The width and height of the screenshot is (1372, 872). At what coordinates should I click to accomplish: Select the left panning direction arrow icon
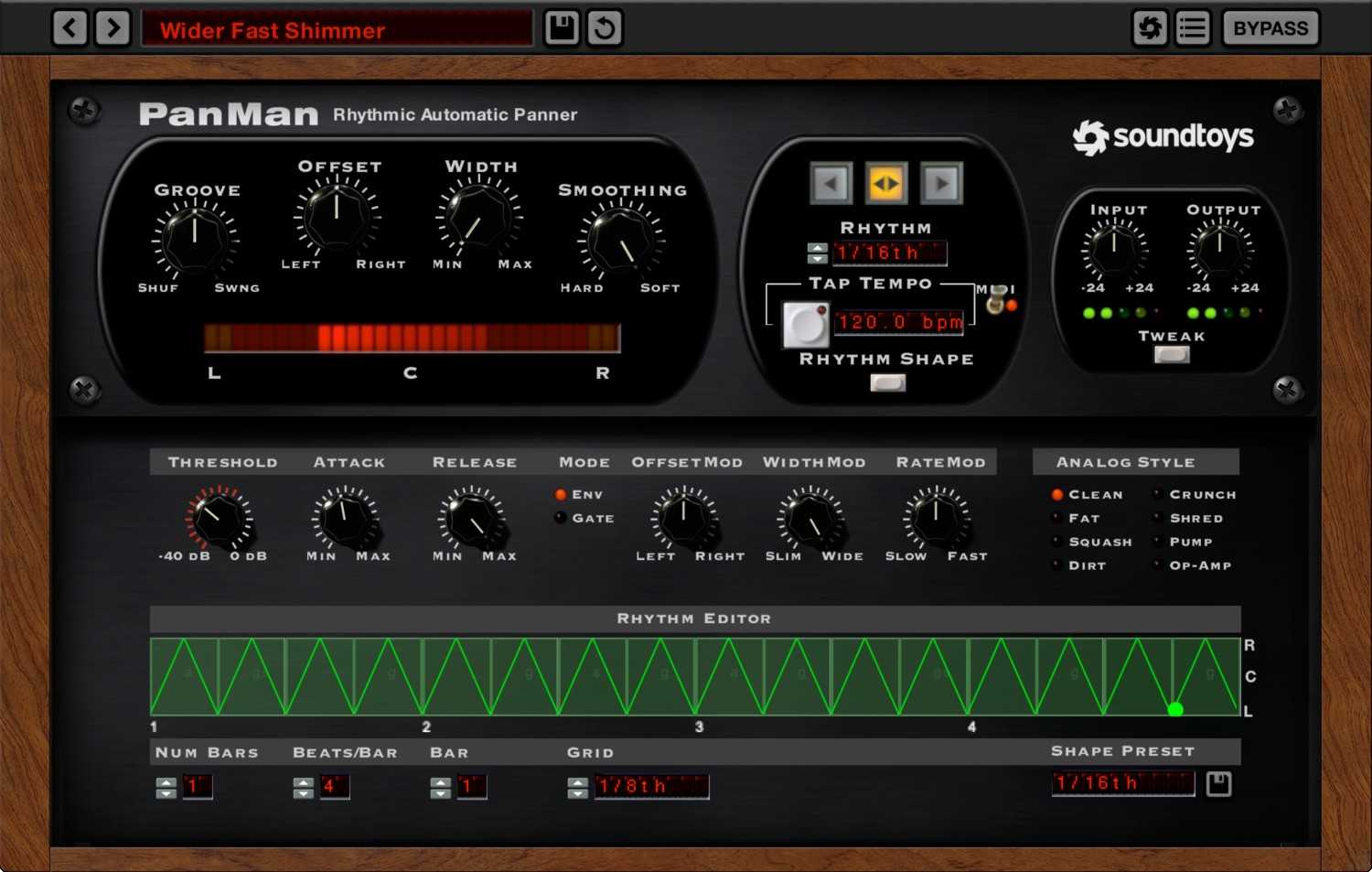[831, 182]
